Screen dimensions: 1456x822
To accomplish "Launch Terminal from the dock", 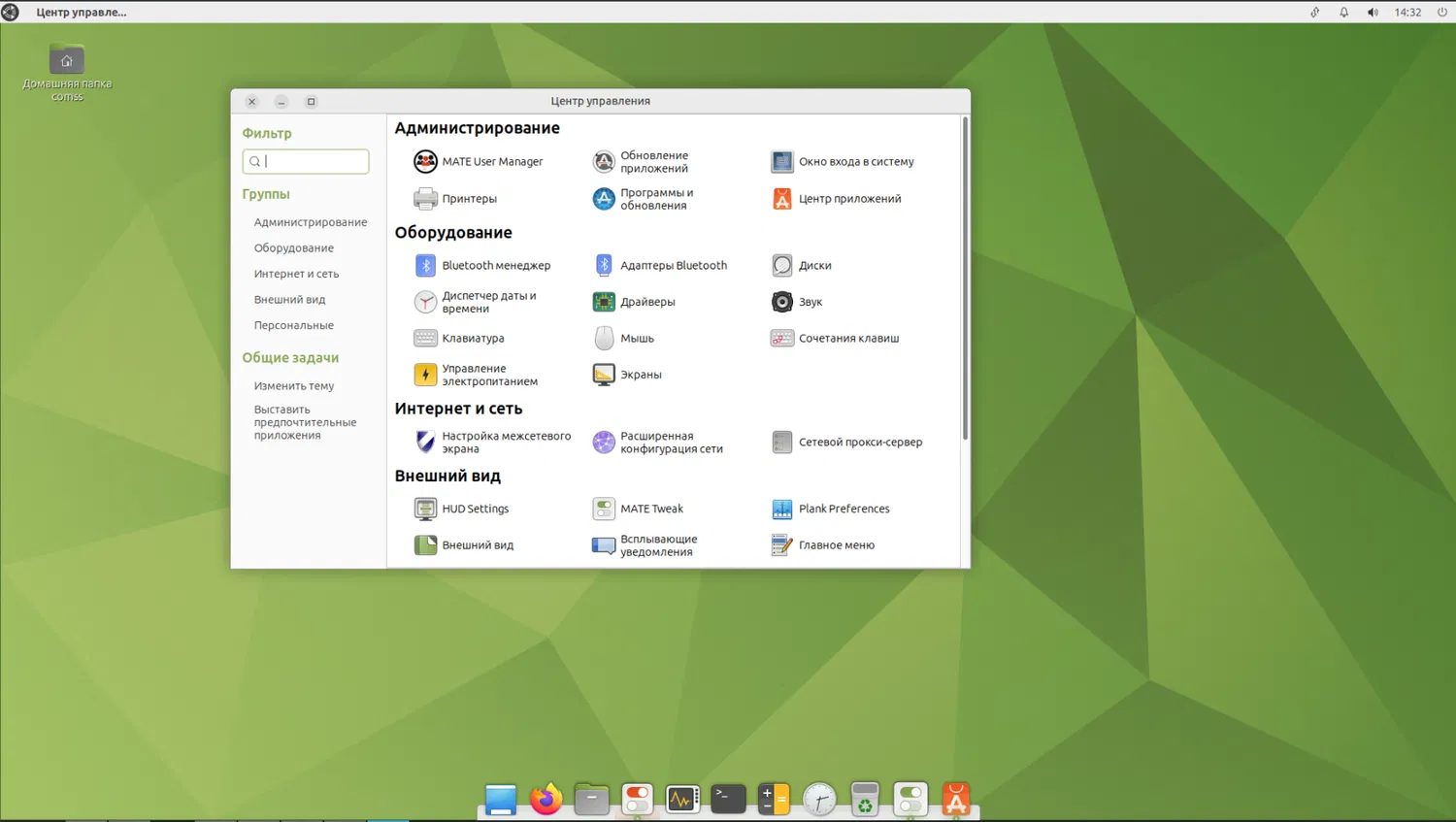I will (x=728, y=799).
